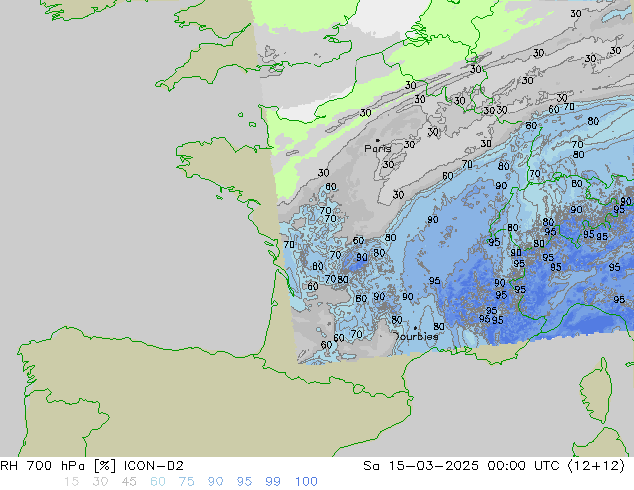Click light-blue legend value 60
634x490 pixels.
click(158, 482)
